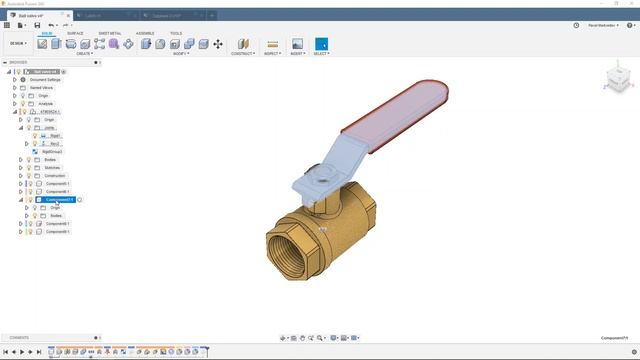The height and width of the screenshot is (360, 640).
Task: Toggle visibility bulb of Analysis folder
Action: (23, 104)
